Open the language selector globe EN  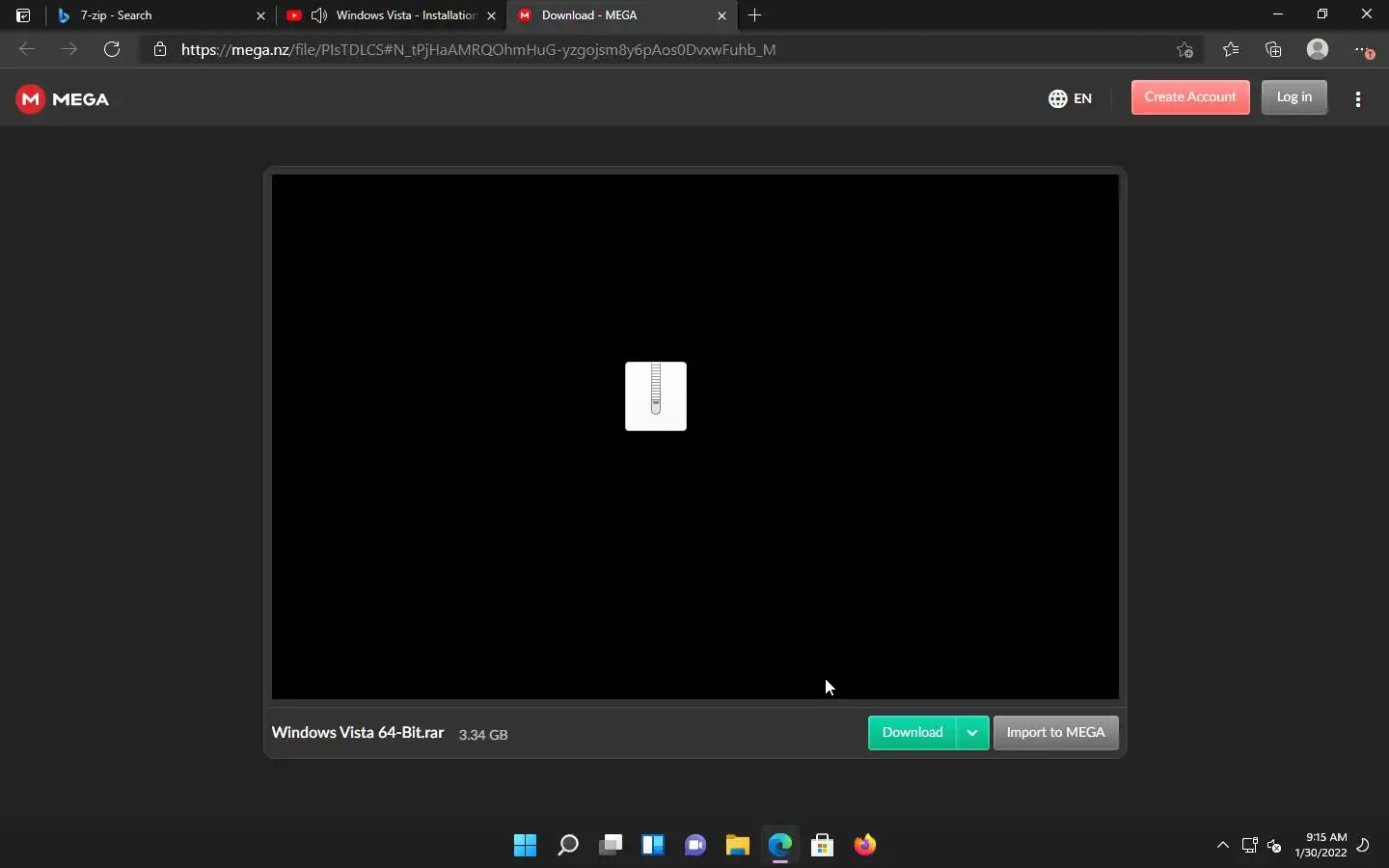[1071, 98]
